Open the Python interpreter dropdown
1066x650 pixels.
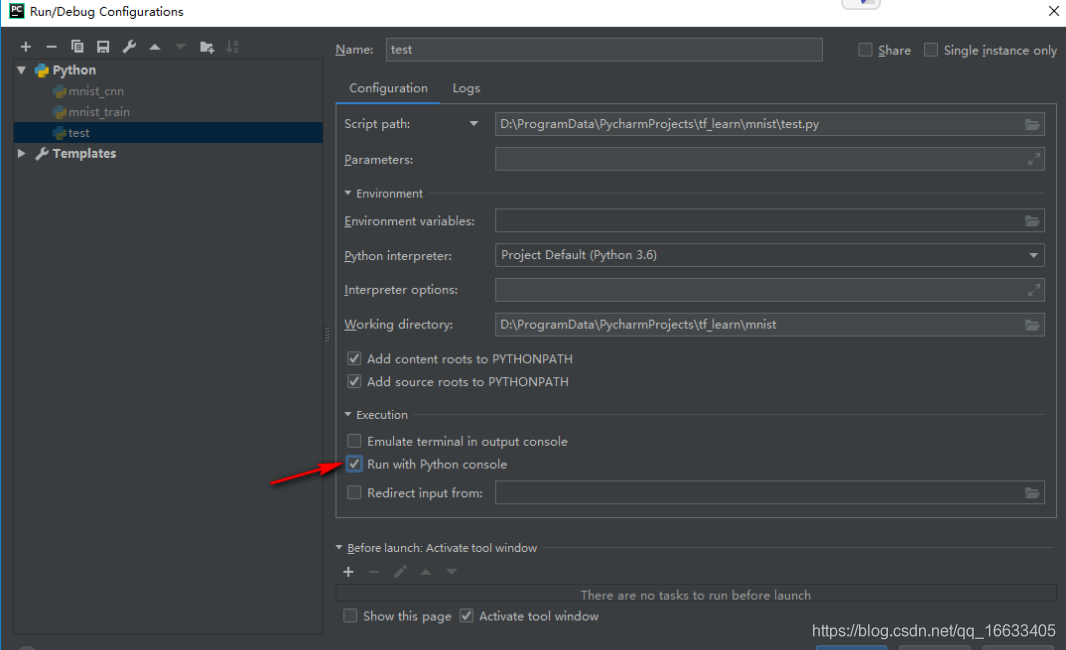click(x=1033, y=256)
